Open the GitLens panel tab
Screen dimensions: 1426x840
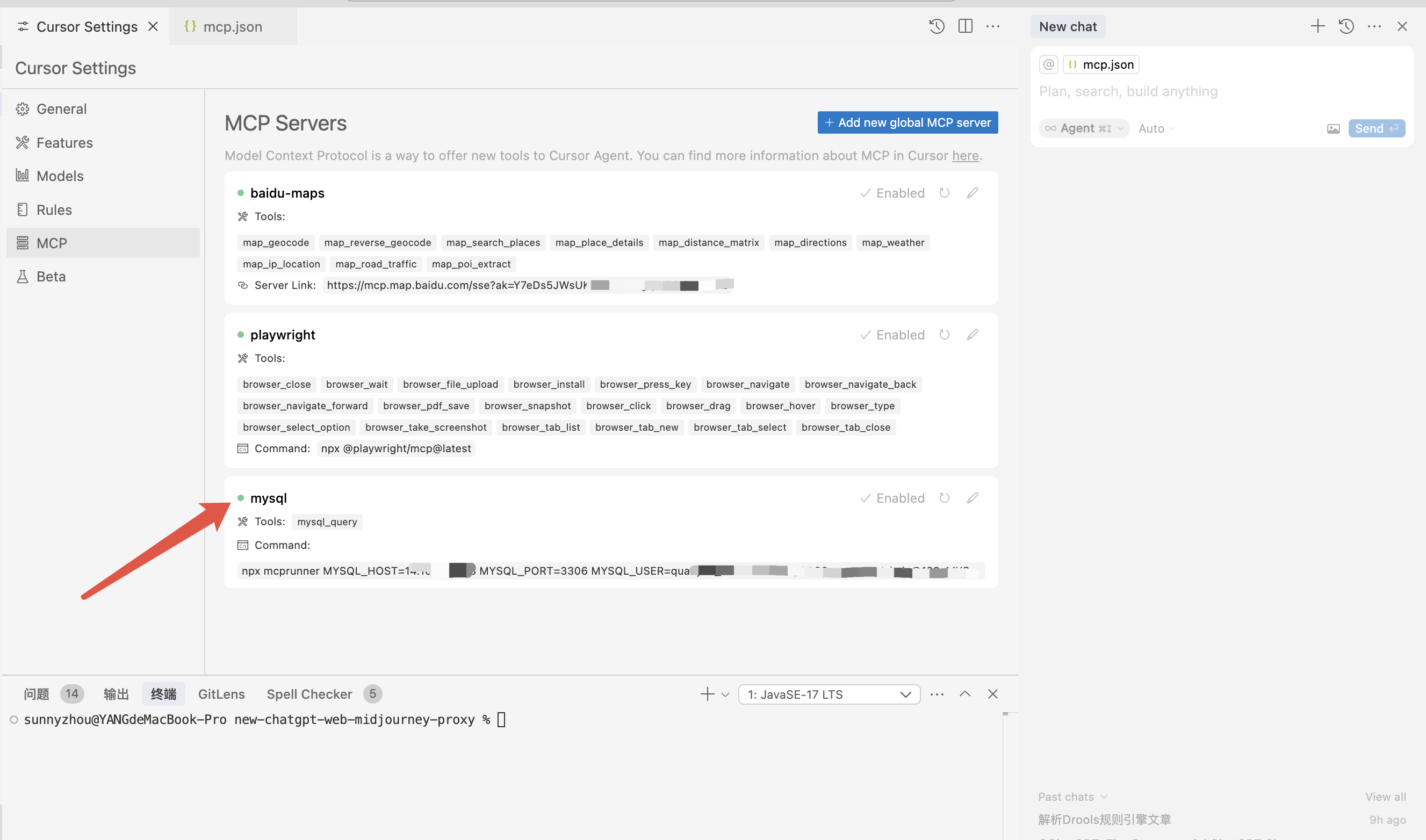tap(221, 694)
